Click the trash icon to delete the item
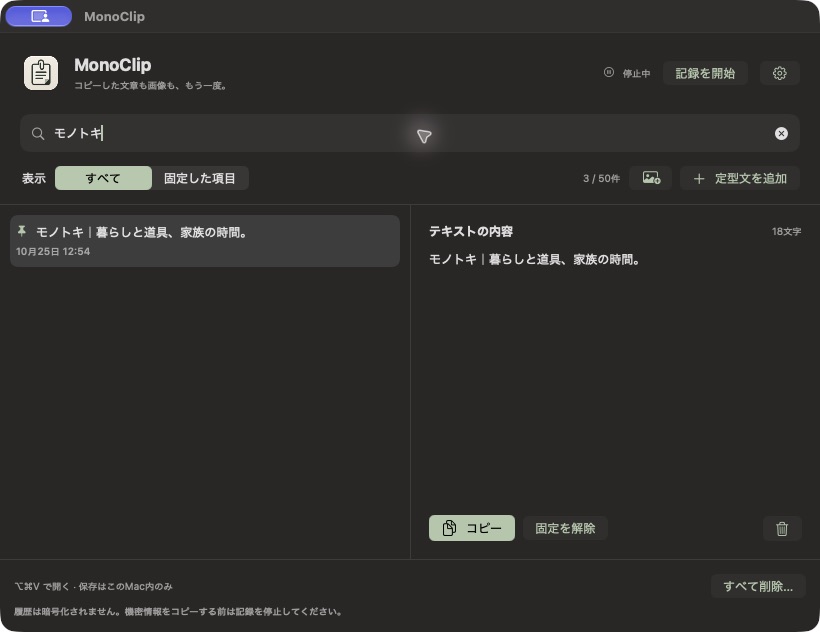Screen dimensions: 820x632 (x=782, y=528)
